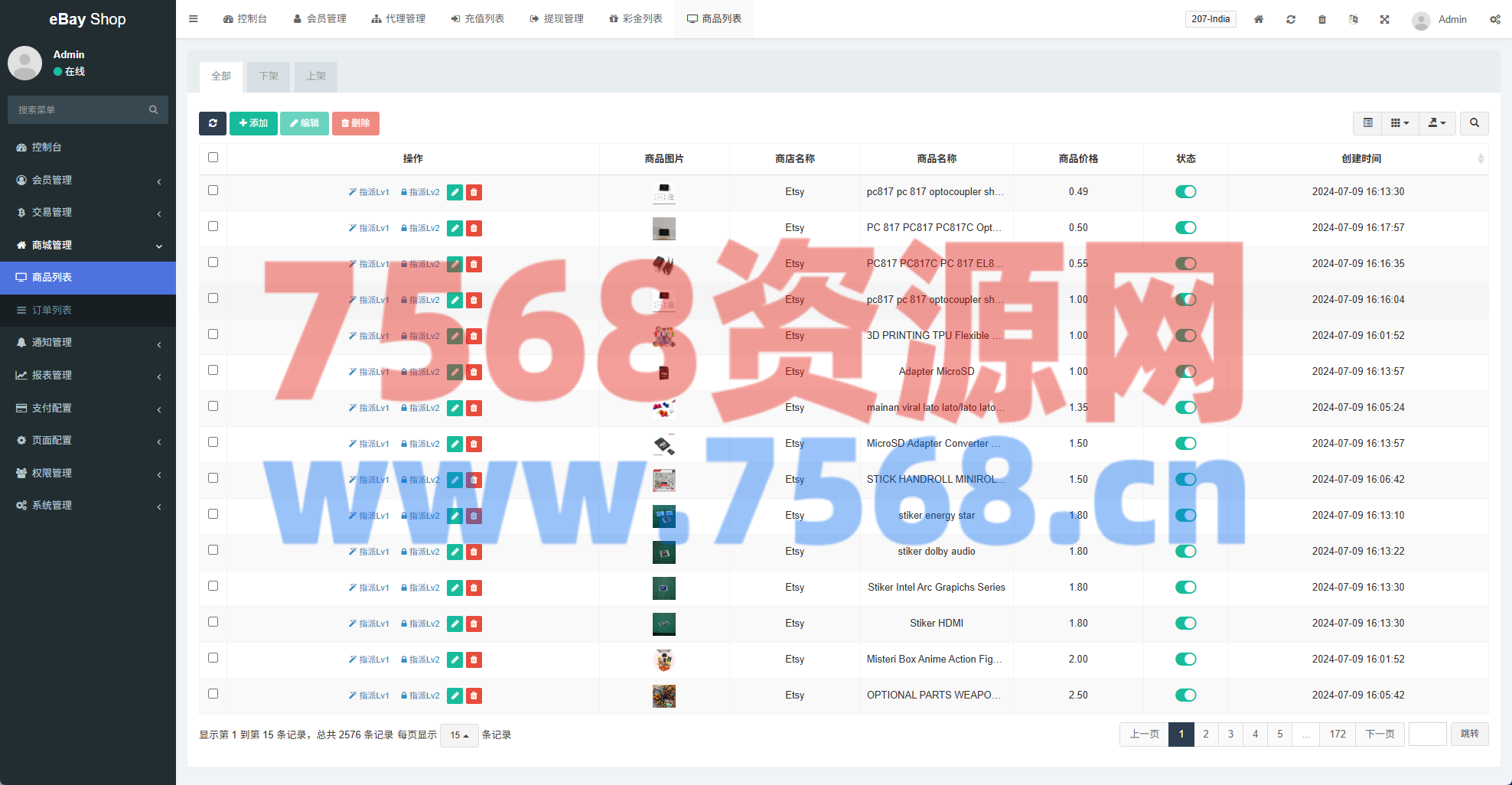This screenshot has width=1512, height=785.
Task: Click the green 添加 button
Action: click(x=253, y=123)
